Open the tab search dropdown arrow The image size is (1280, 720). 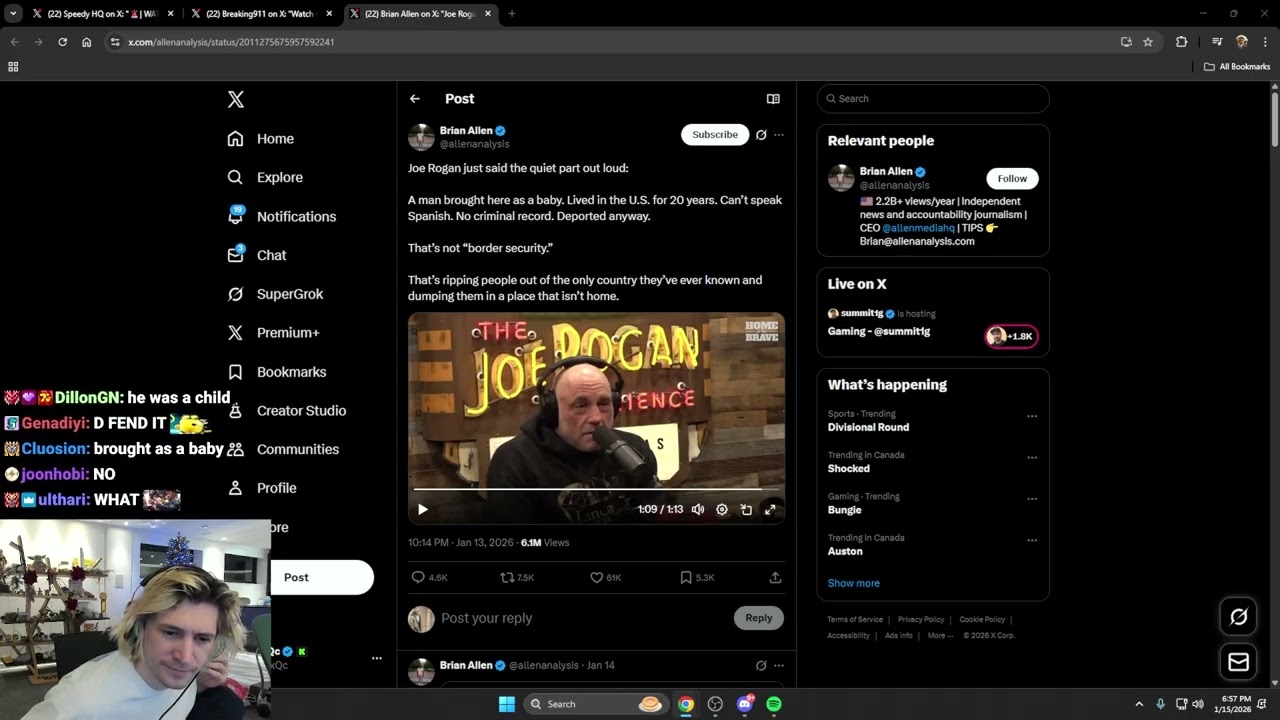tap(13, 14)
